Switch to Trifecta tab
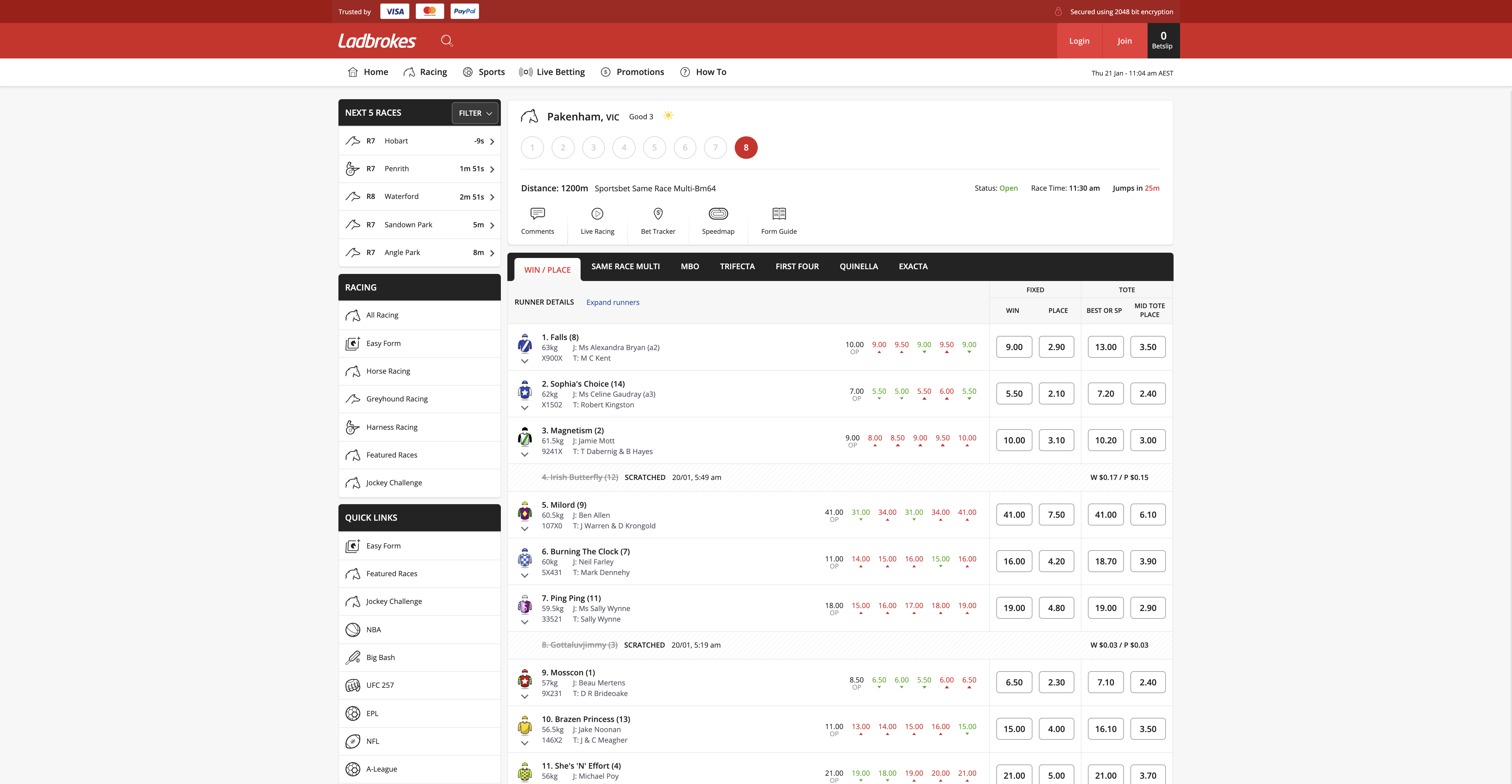Screen dimensions: 1512x784 737,267
